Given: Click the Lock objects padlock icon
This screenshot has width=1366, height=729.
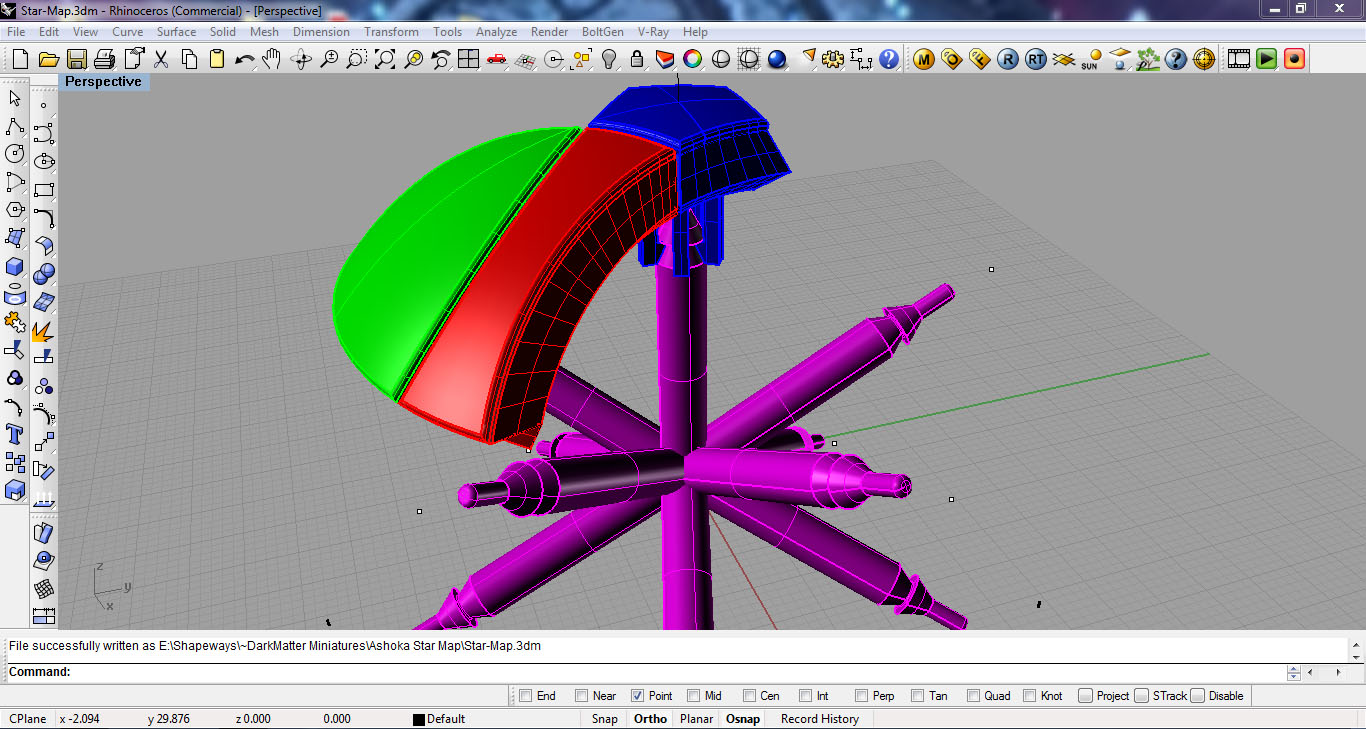Looking at the screenshot, I should 636,60.
